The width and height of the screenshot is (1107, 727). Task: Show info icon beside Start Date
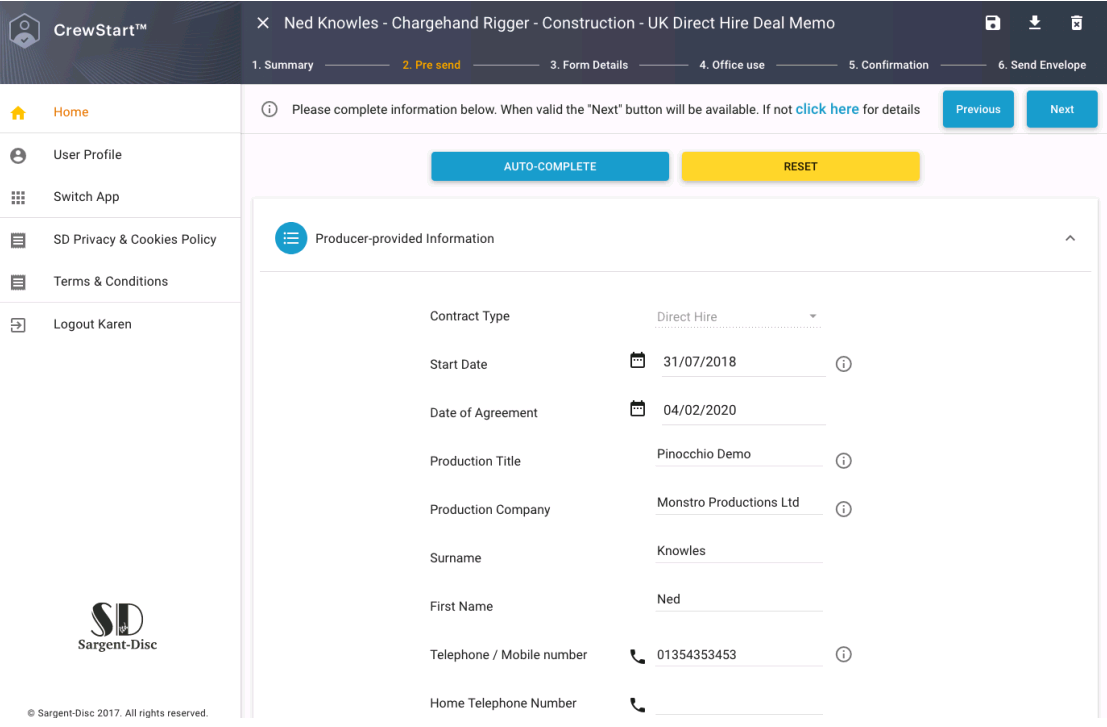point(843,364)
